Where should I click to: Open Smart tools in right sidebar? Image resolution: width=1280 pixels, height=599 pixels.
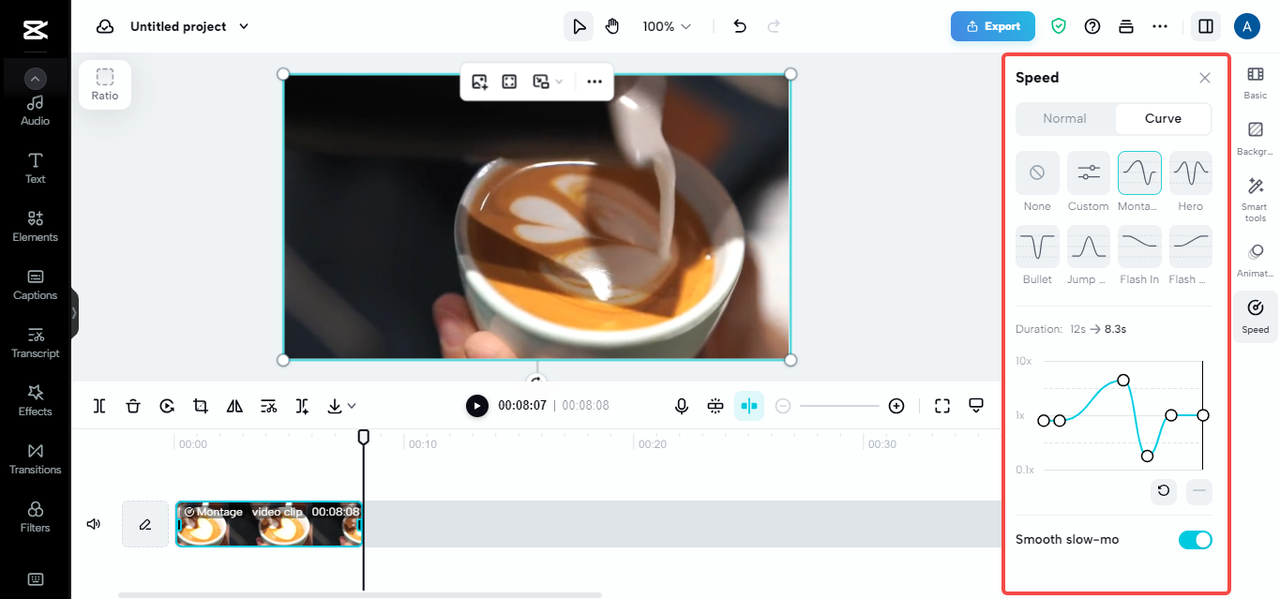tap(1255, 199)
